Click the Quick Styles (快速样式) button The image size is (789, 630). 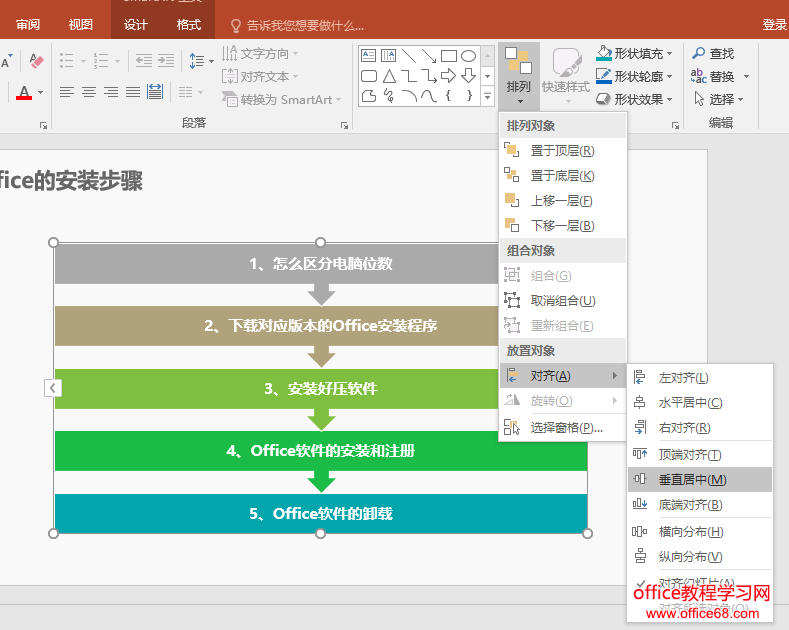[566, 73]
